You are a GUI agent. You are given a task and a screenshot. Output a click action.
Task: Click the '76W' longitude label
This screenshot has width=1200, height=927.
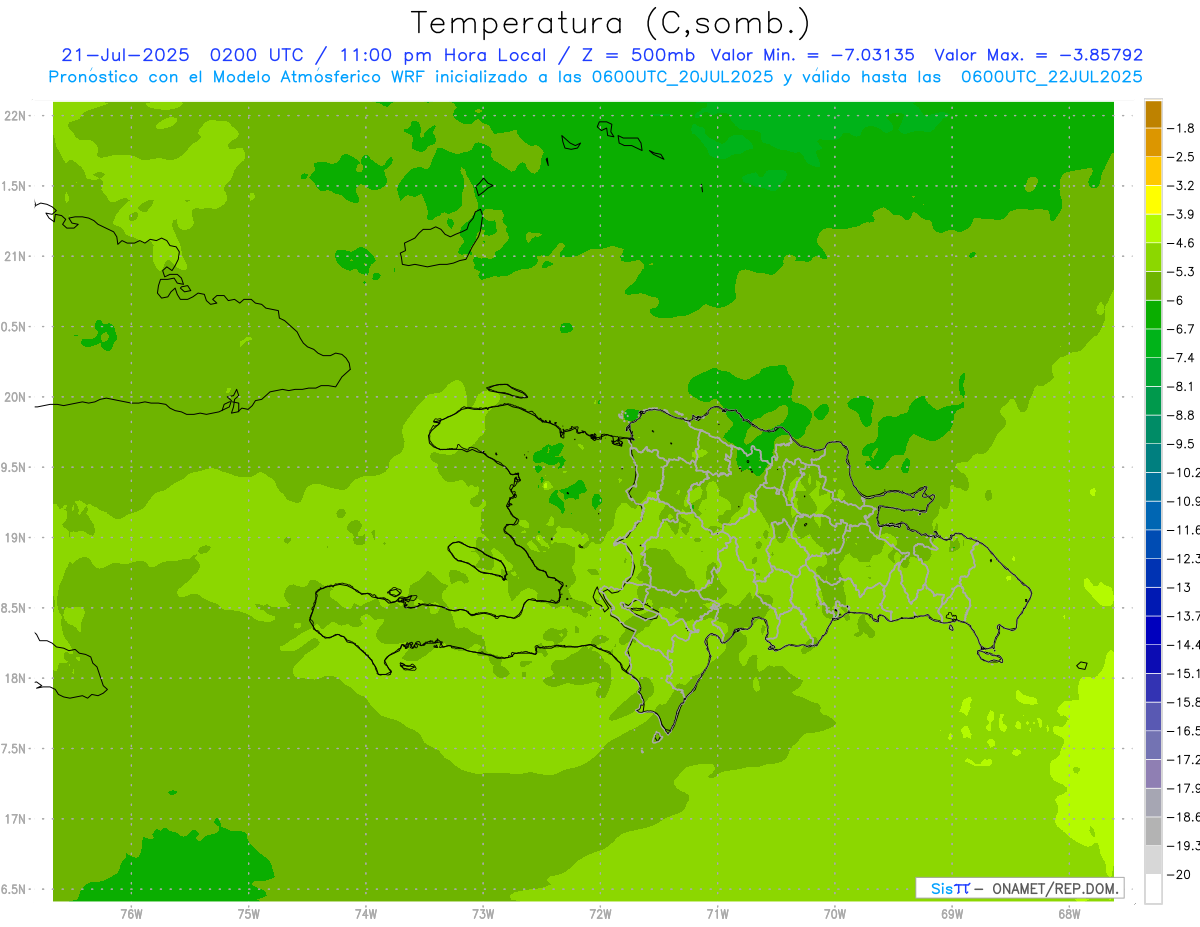pyautogui.click(x=131, y=913)
